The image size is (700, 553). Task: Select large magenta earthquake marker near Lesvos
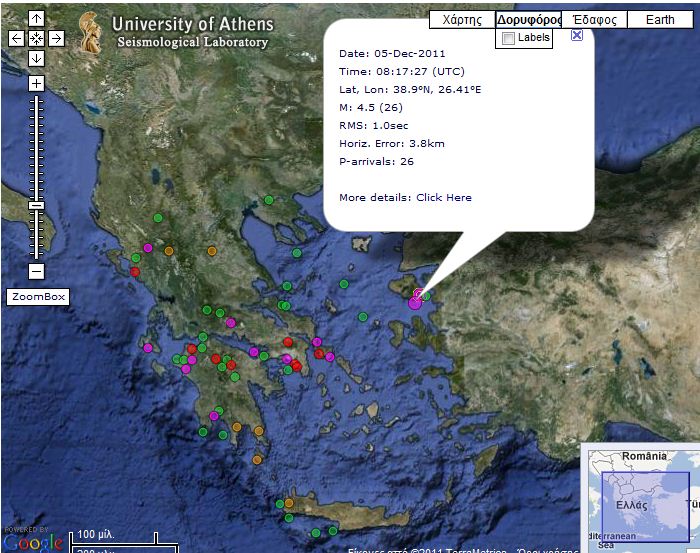[415, 303]
